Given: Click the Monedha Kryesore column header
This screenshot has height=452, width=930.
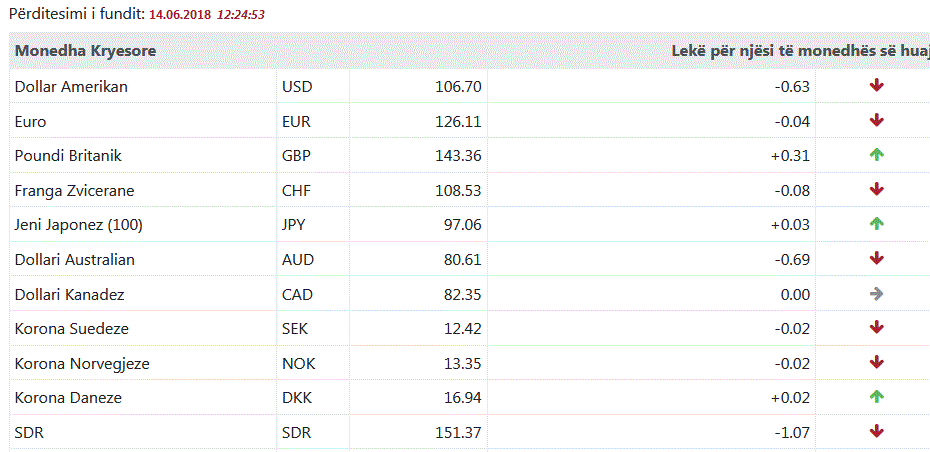Looking at the screenshot, I should 85,51.
